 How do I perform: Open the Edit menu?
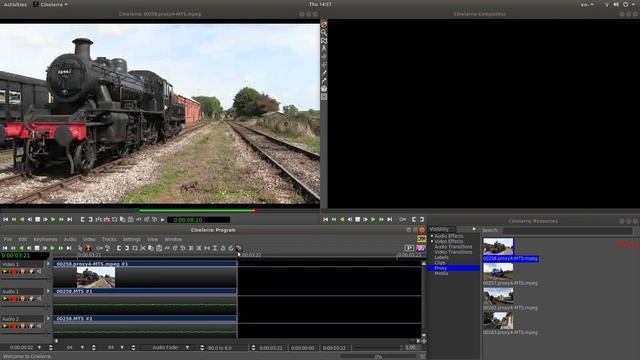23,239
